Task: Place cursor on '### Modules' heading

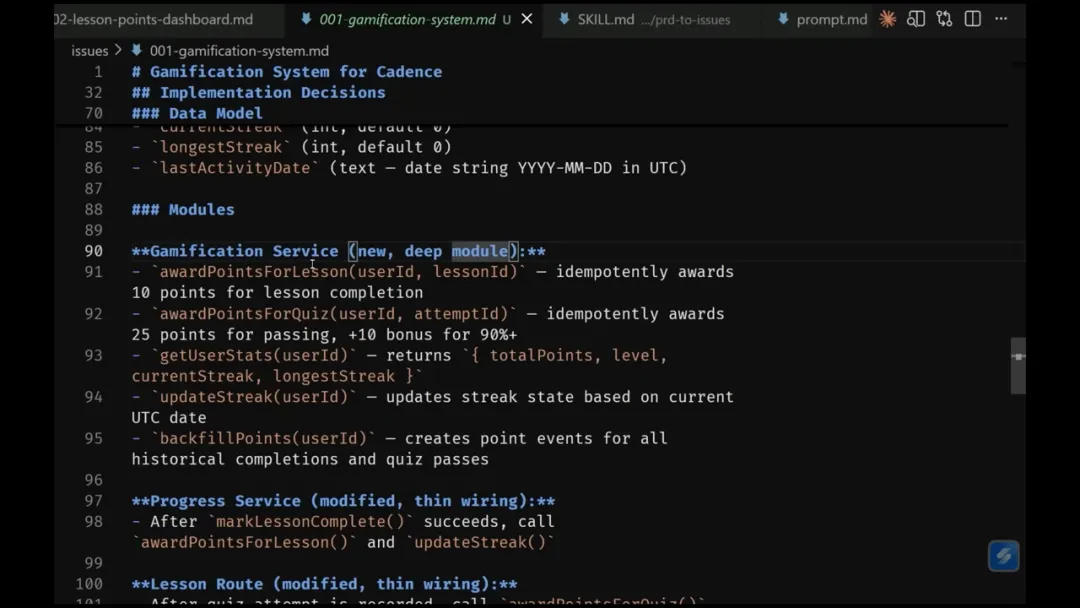Action: [x=183, y=209]
